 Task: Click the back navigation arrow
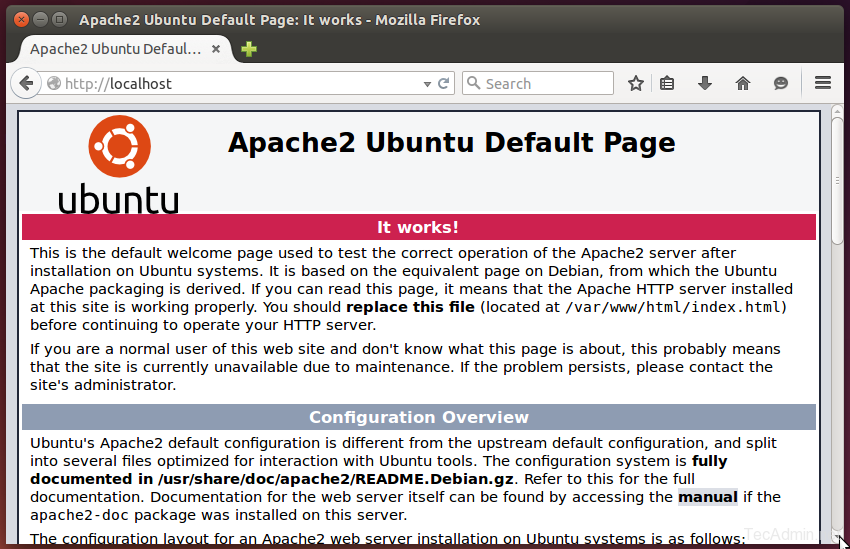click(x=26, y=84)
